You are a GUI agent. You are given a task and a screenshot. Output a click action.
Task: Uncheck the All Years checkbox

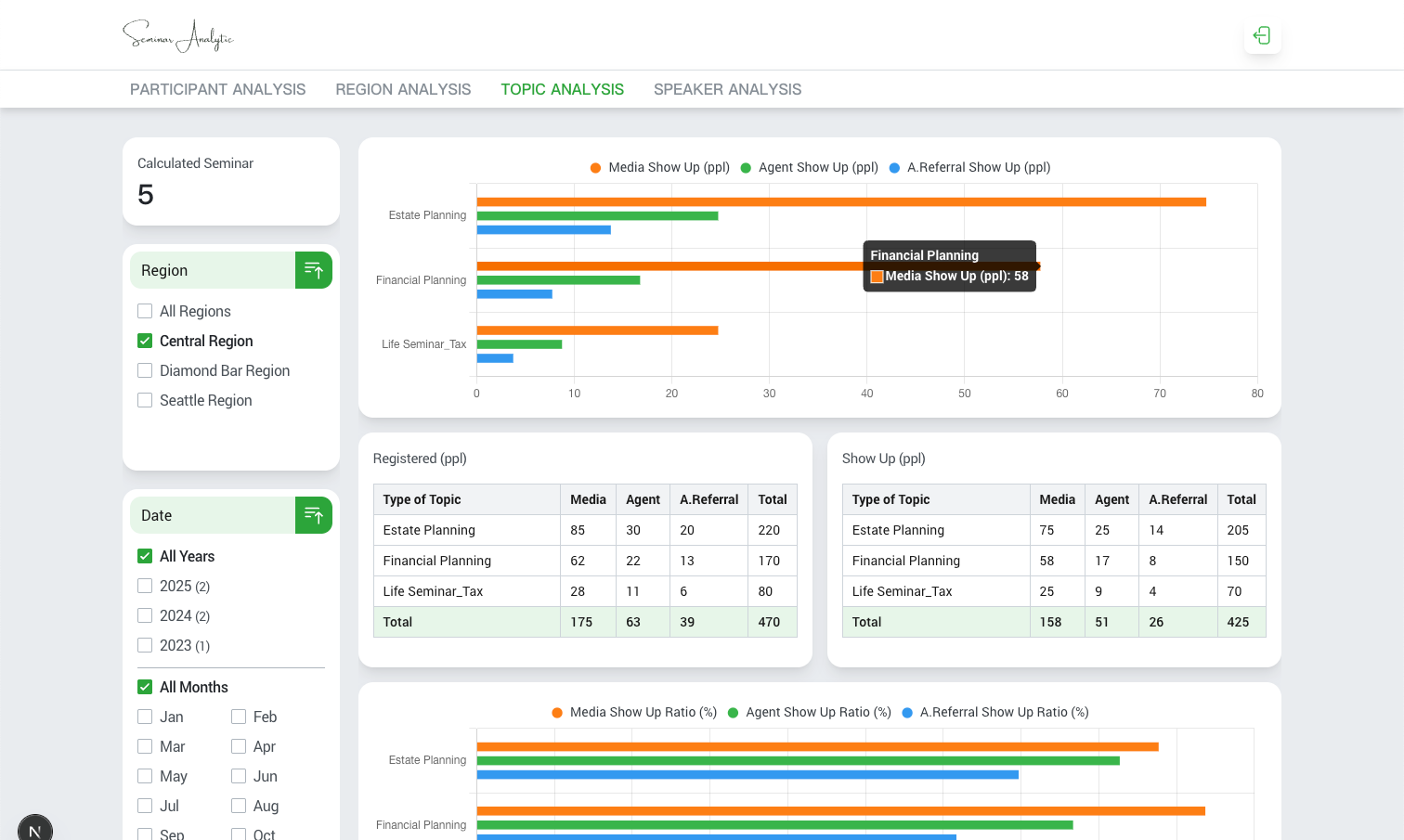pyautogui.click(x=145, y=556)
